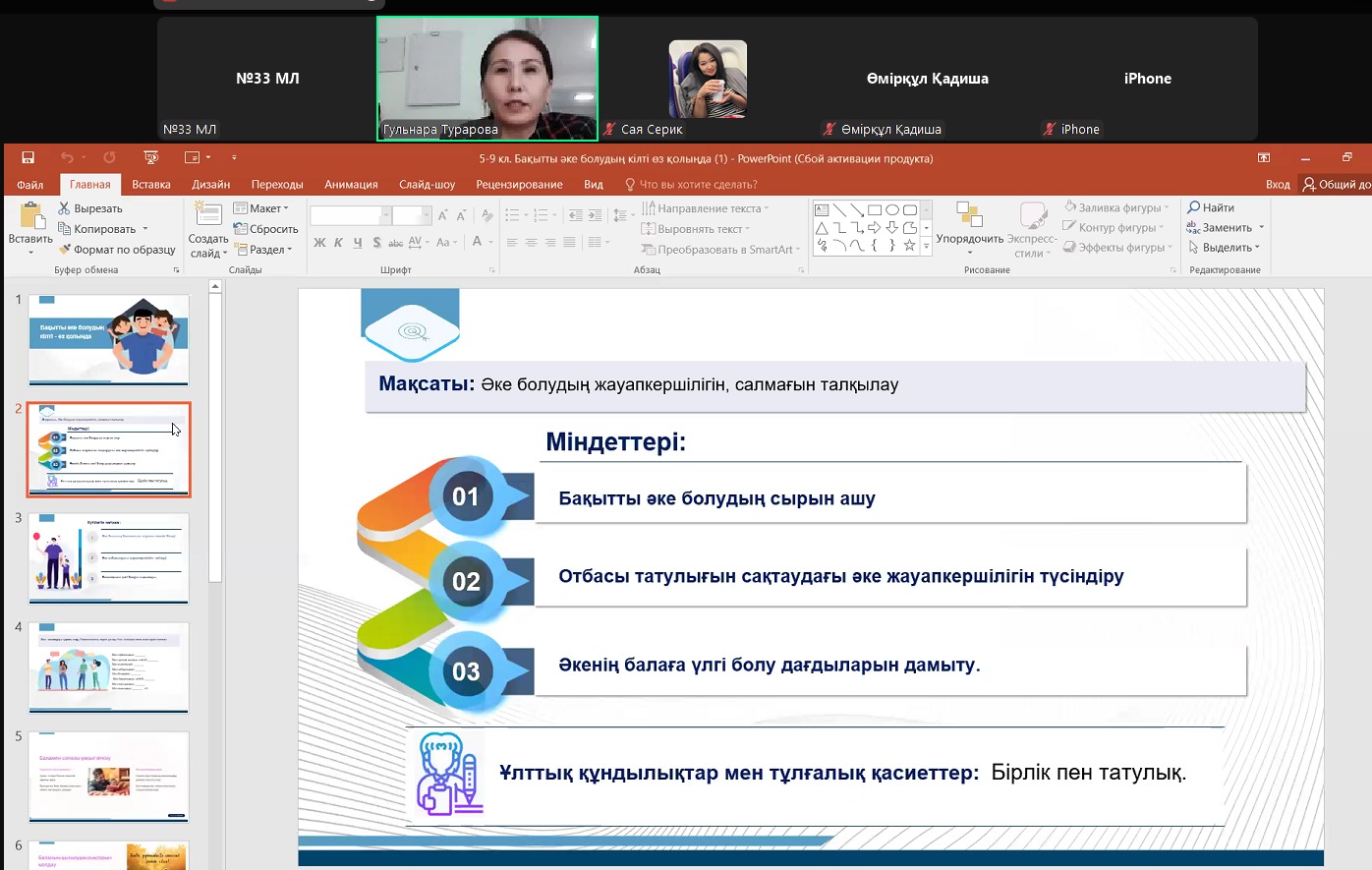Open the Вставка ribbon tab
This screenshot has width=1372, height=870.
pyautogui.click(x=151, y=185)
